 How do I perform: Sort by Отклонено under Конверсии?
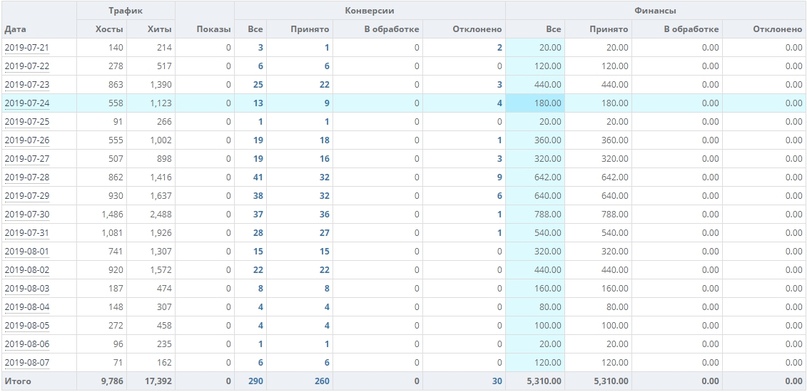477,29
